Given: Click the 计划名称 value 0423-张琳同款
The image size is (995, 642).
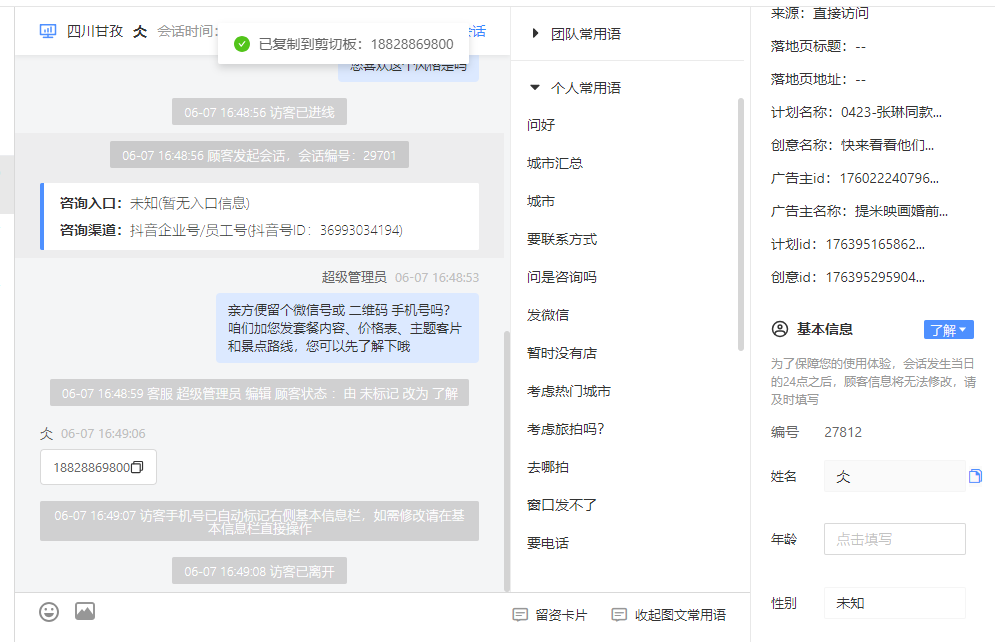Looking at the screenshot, I should point(891,112).
